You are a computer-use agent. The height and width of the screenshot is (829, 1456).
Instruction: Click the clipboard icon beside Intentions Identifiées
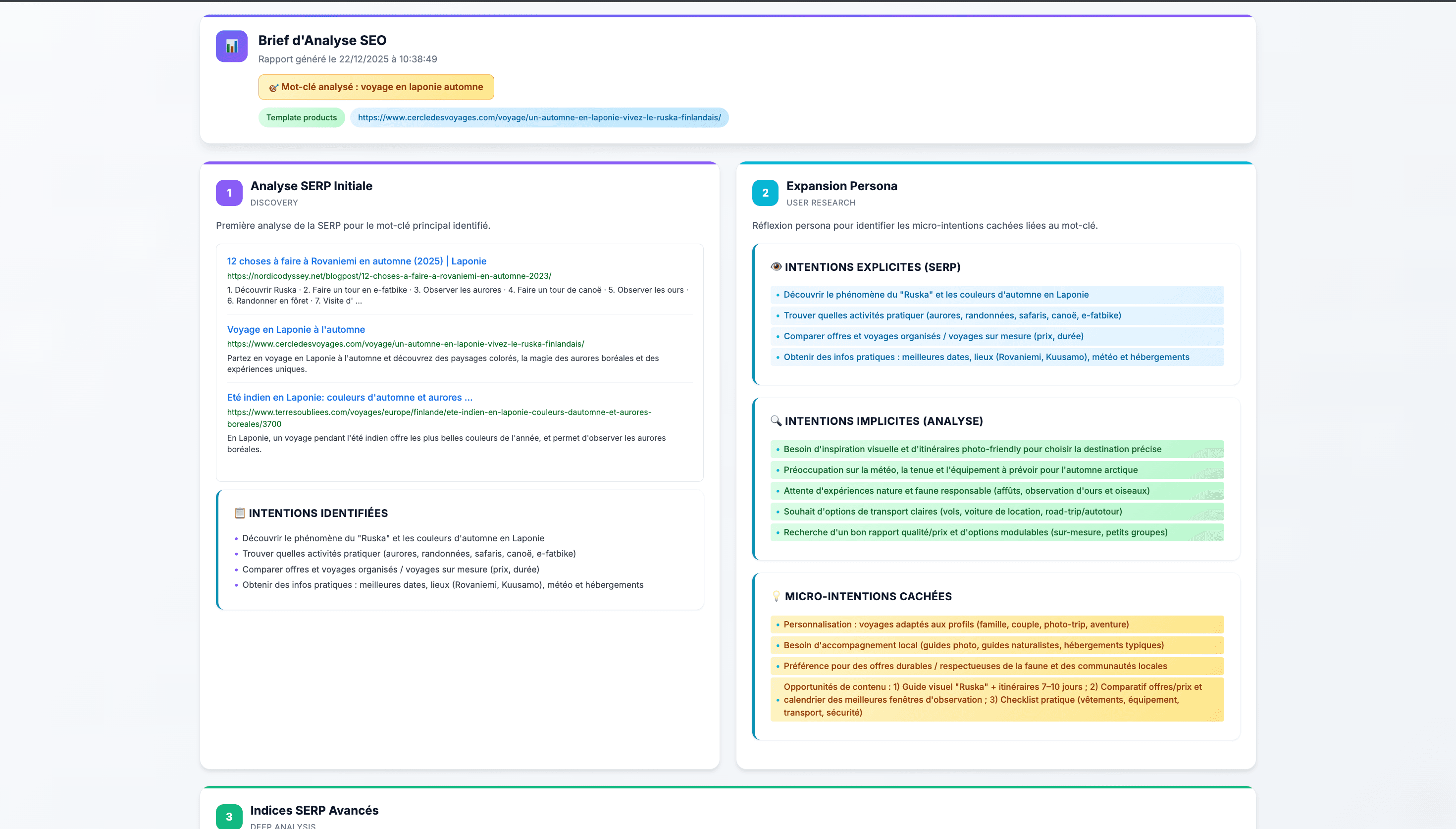(x=240, y=513)
